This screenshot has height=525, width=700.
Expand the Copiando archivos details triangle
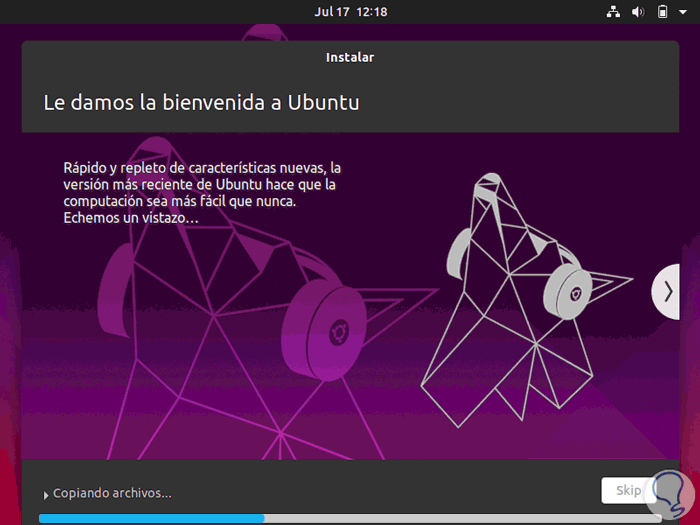pyautogui.click(x=46, y=495)
